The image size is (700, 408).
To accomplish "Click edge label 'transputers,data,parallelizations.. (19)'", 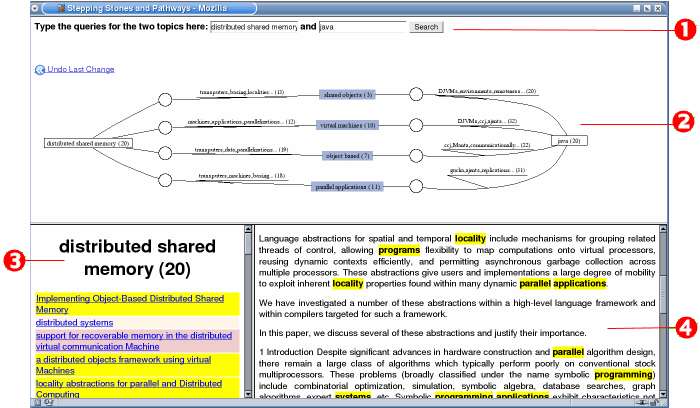I will pyautogui.click(x=241, y=150).
